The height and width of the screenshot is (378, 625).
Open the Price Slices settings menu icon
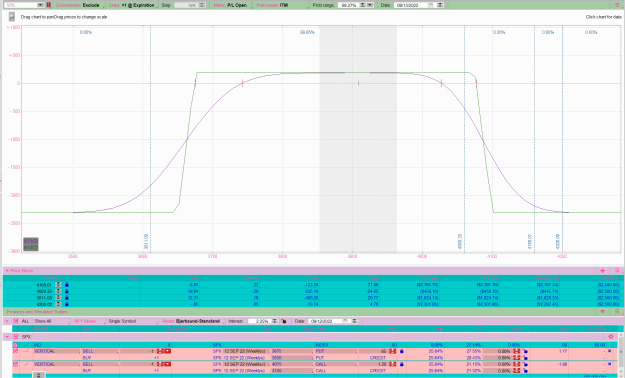[617, 271]
